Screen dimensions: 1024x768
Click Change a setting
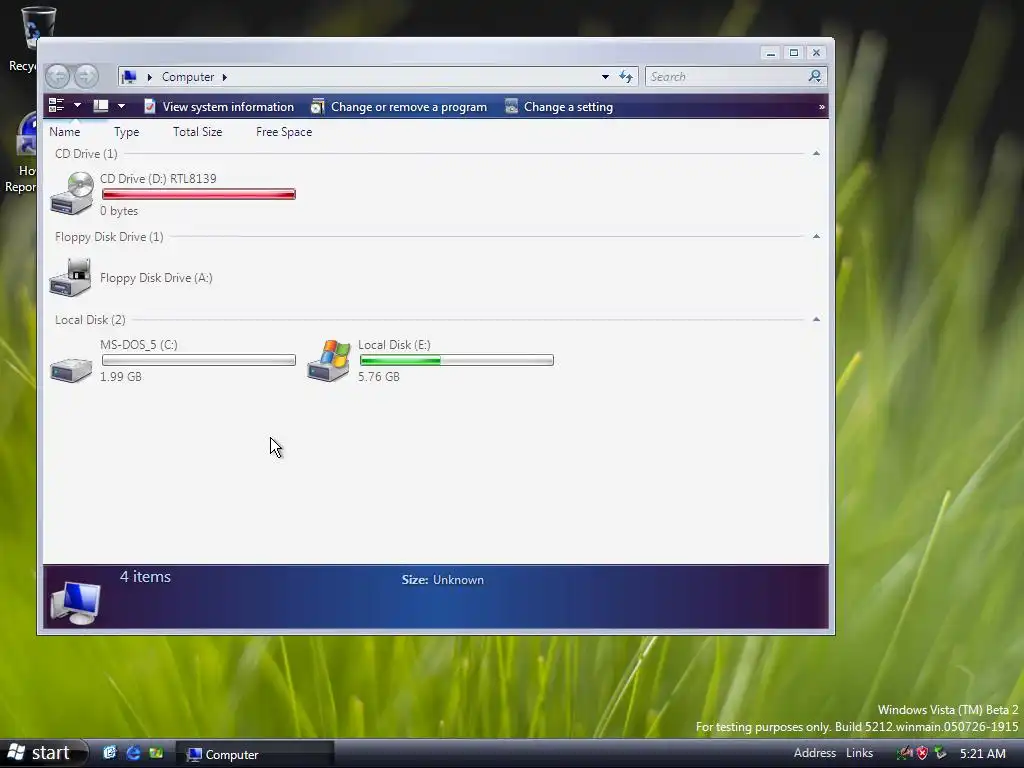pos(559,106)
